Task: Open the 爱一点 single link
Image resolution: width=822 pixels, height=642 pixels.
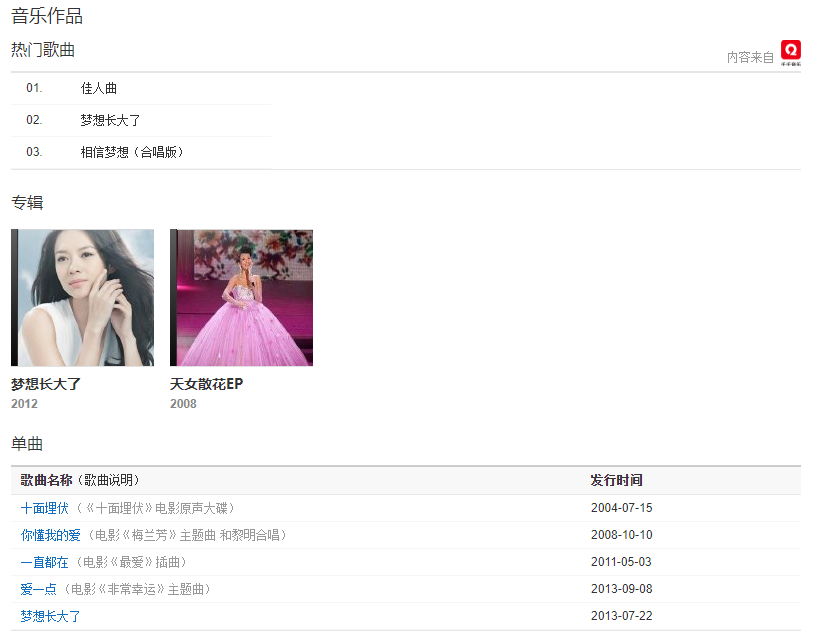Action: pos(38,589)
